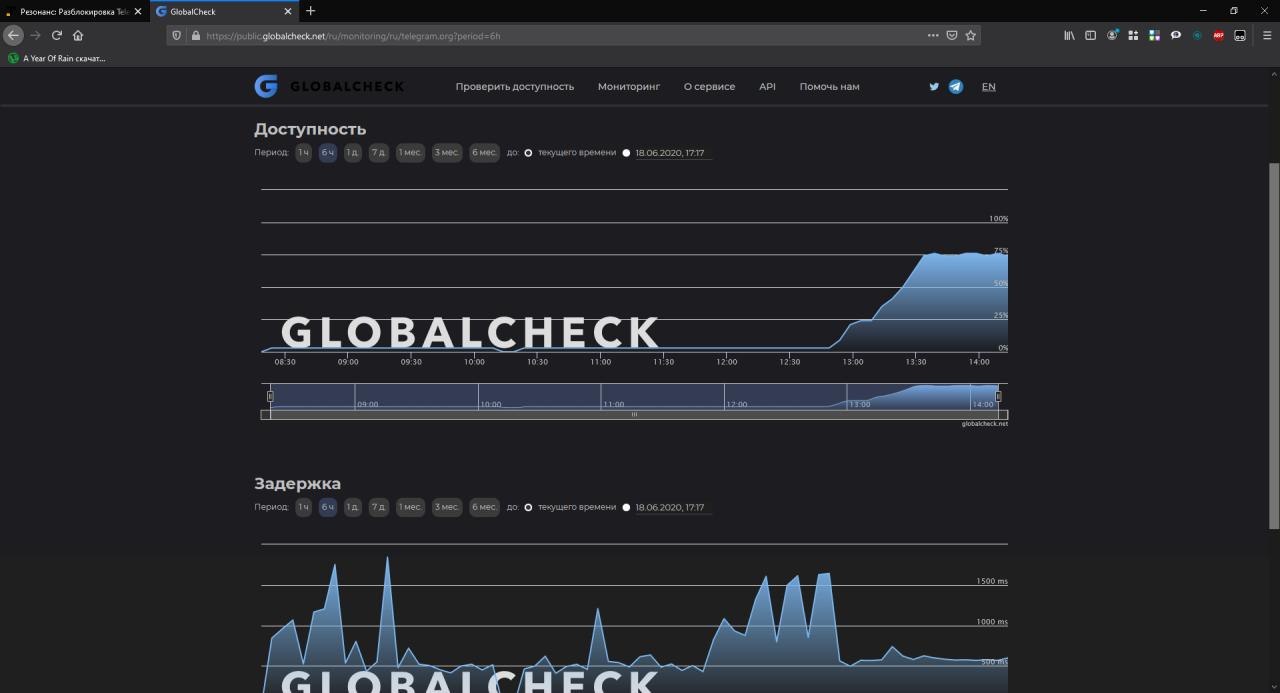1280x693 pixels.
Task: Open the Firefox hamburger menu
Action: click(x=1267, y=35)
